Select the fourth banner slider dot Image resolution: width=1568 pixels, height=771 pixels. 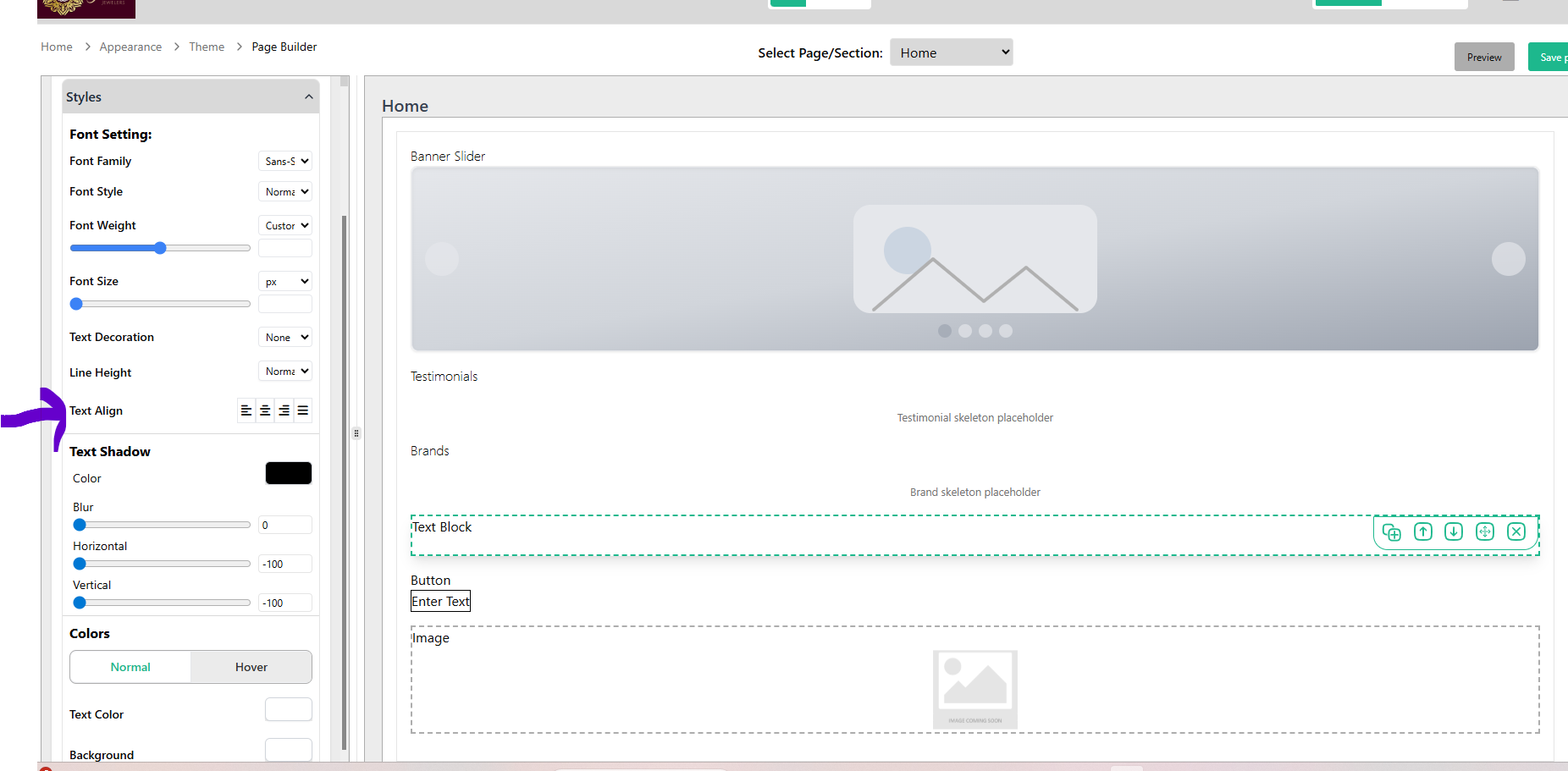coord(1006,331)
